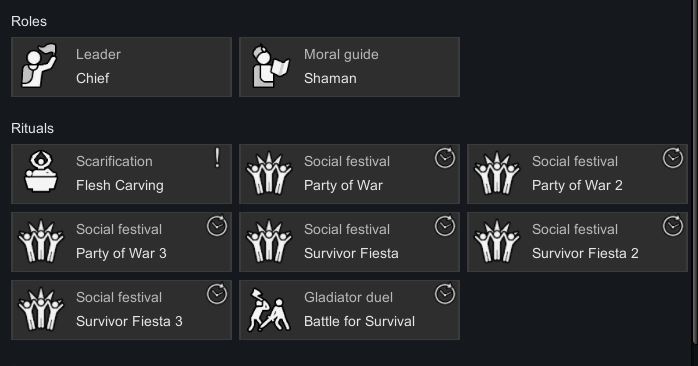Click the Moral guide shaman icon

point(270,66)
